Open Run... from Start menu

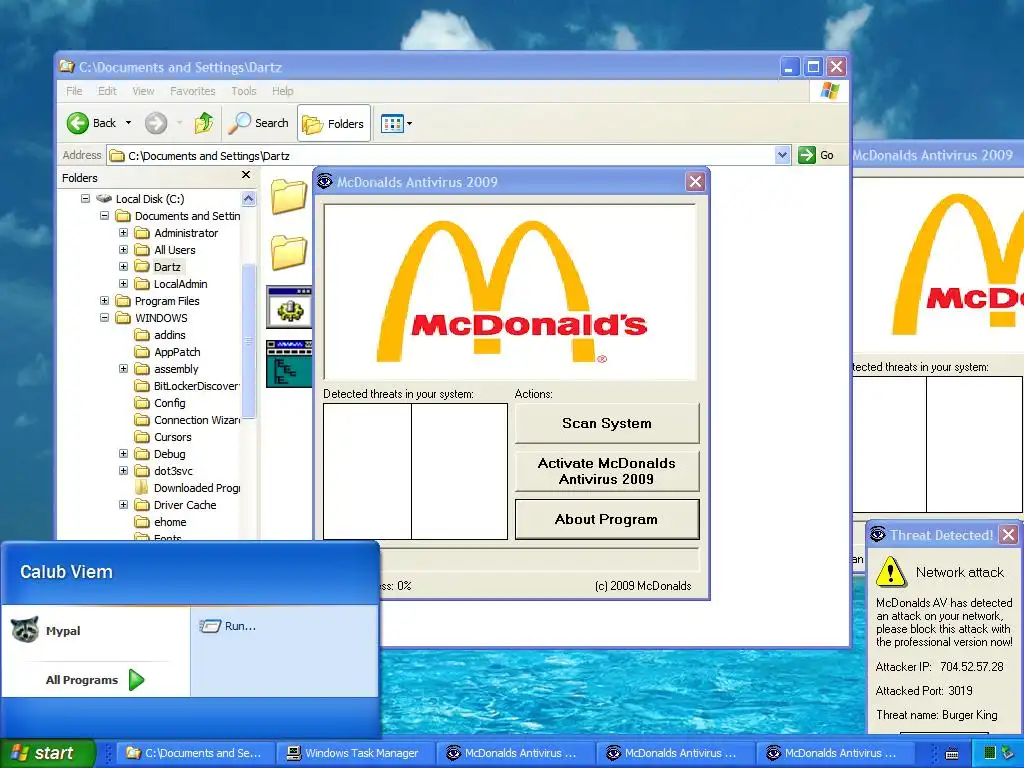click(x=227, y=626)
